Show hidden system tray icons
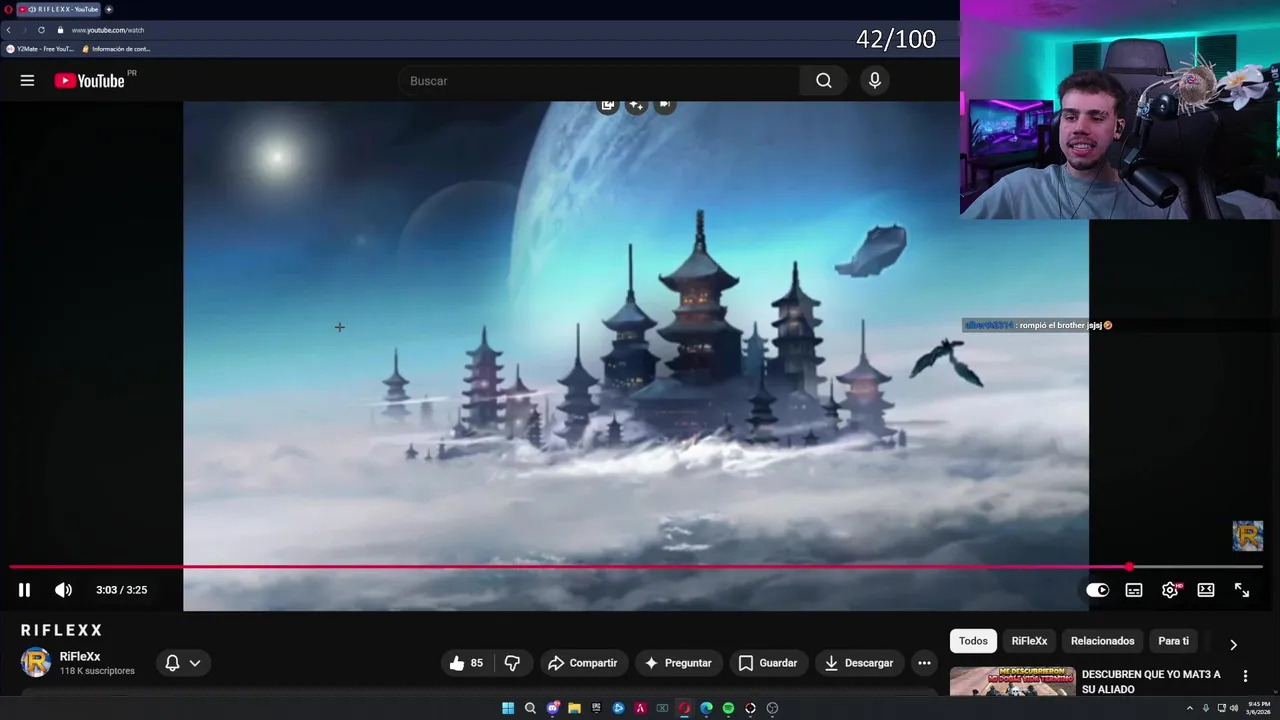The height and width of the screenshot is (720, 1280). coord(1190,708)
